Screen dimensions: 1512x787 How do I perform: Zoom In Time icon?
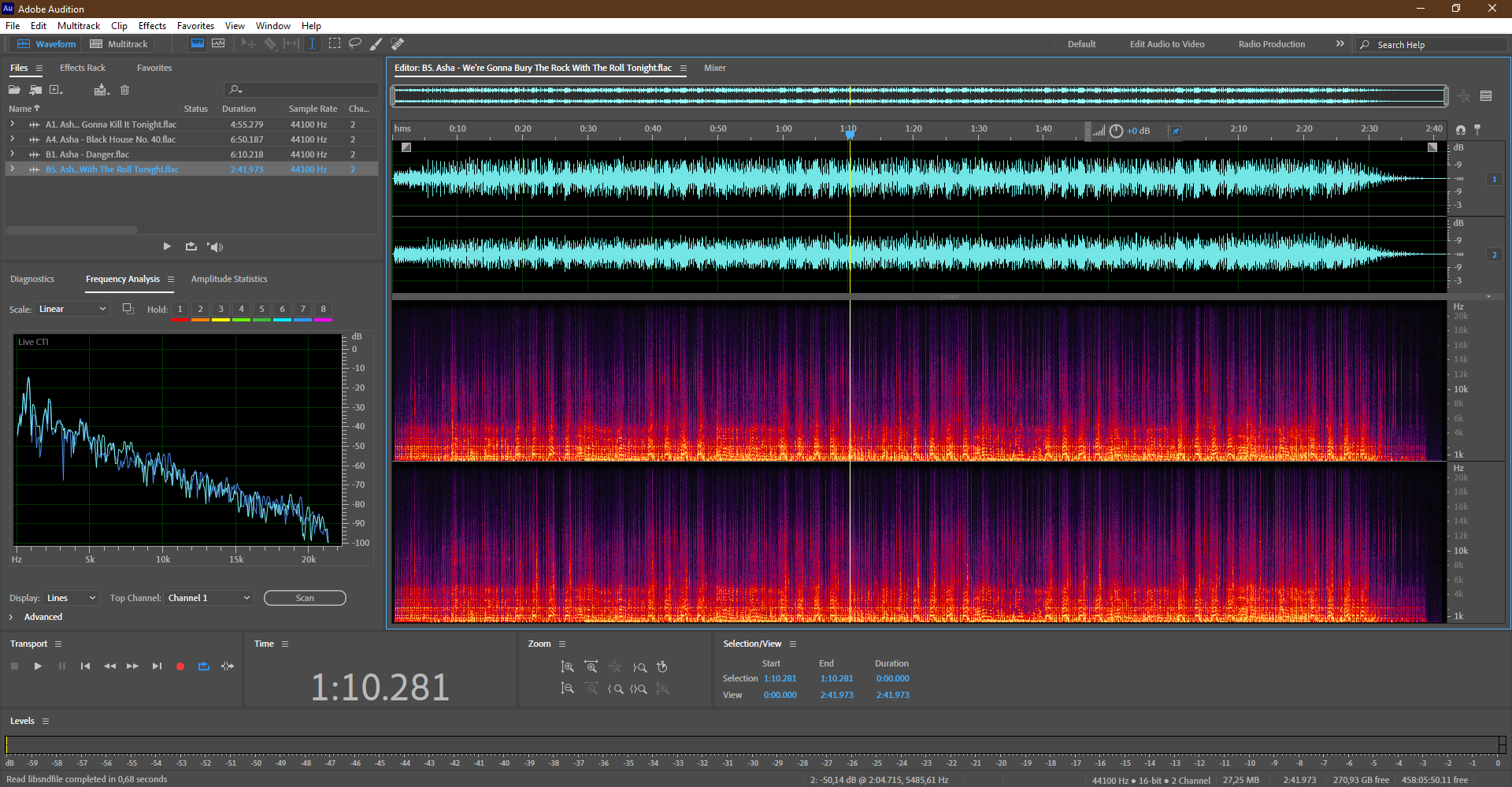591,667
